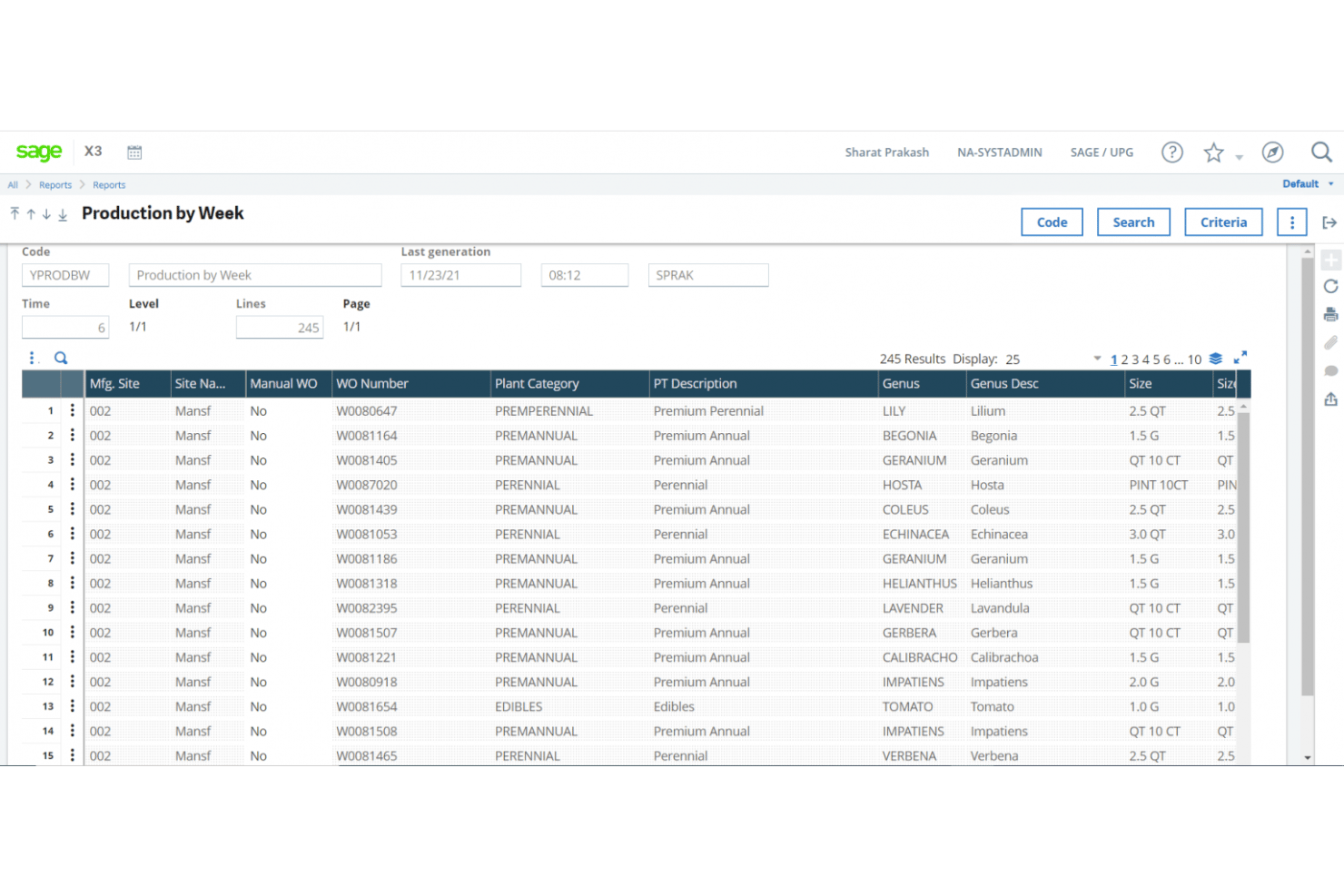Image resolution: width=1344 pixels, height=896 pixels.
Task: Click the exit page icon
Action: click(1329, 222)
